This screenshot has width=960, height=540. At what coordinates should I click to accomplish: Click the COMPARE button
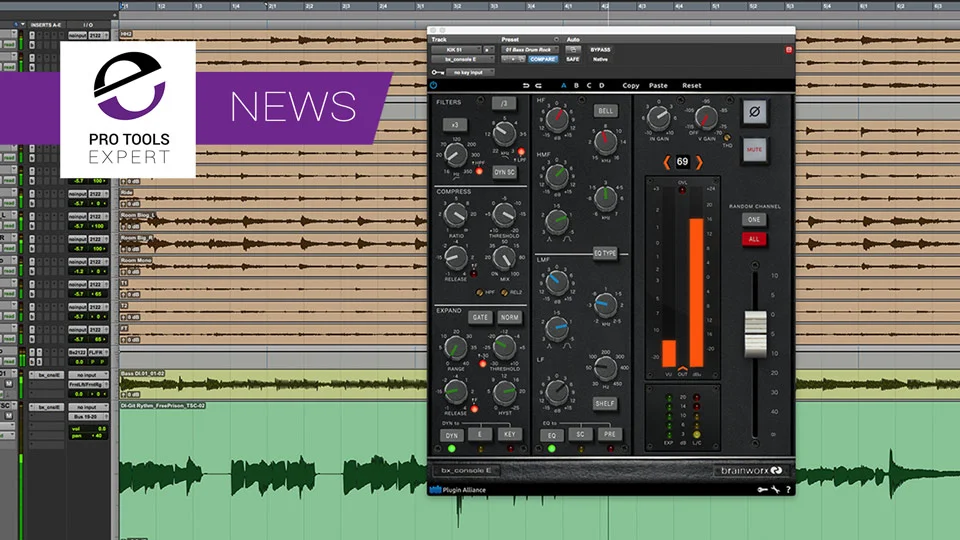[542, 59]
